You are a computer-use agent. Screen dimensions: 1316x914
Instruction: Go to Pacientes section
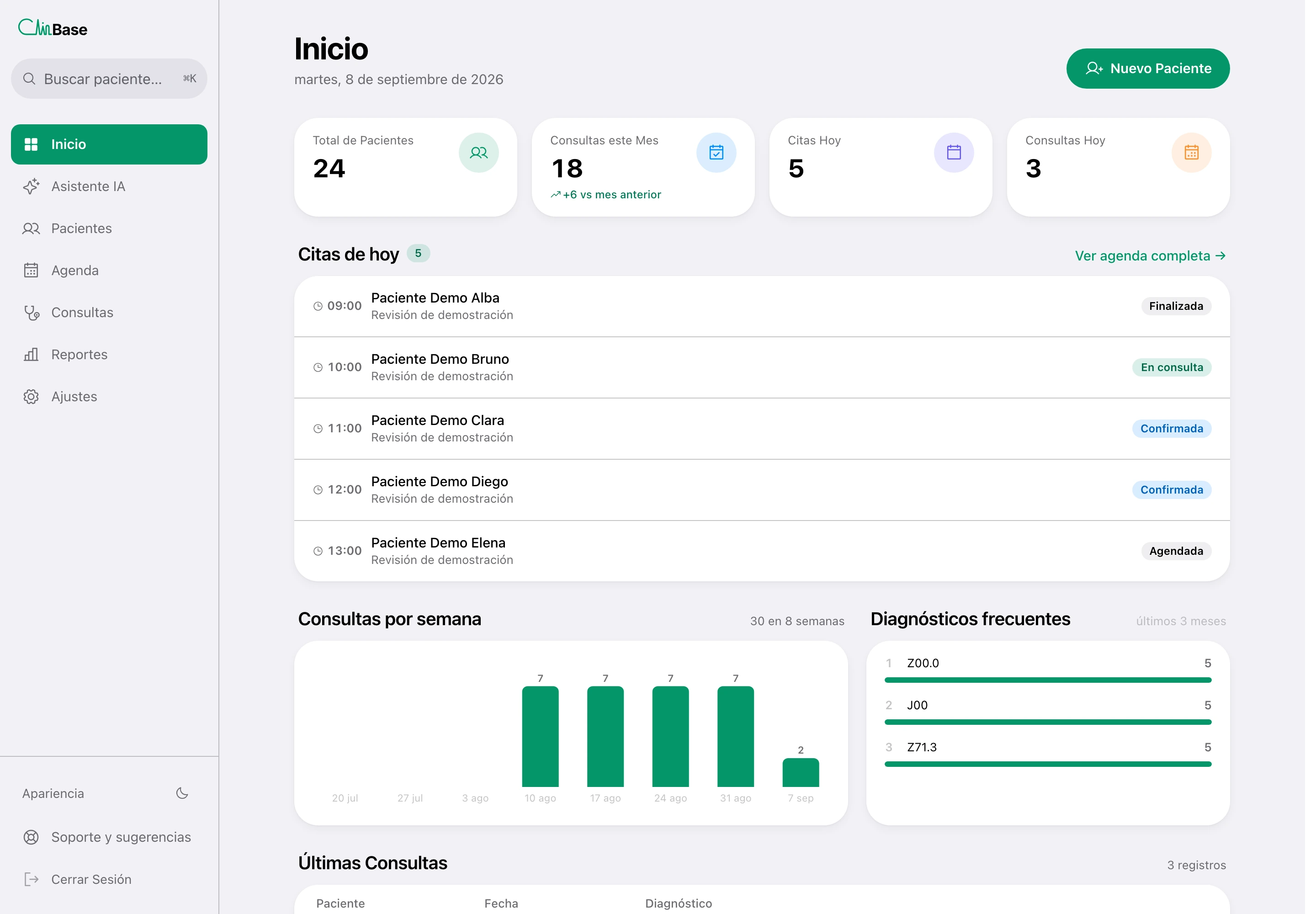point(109,228)
